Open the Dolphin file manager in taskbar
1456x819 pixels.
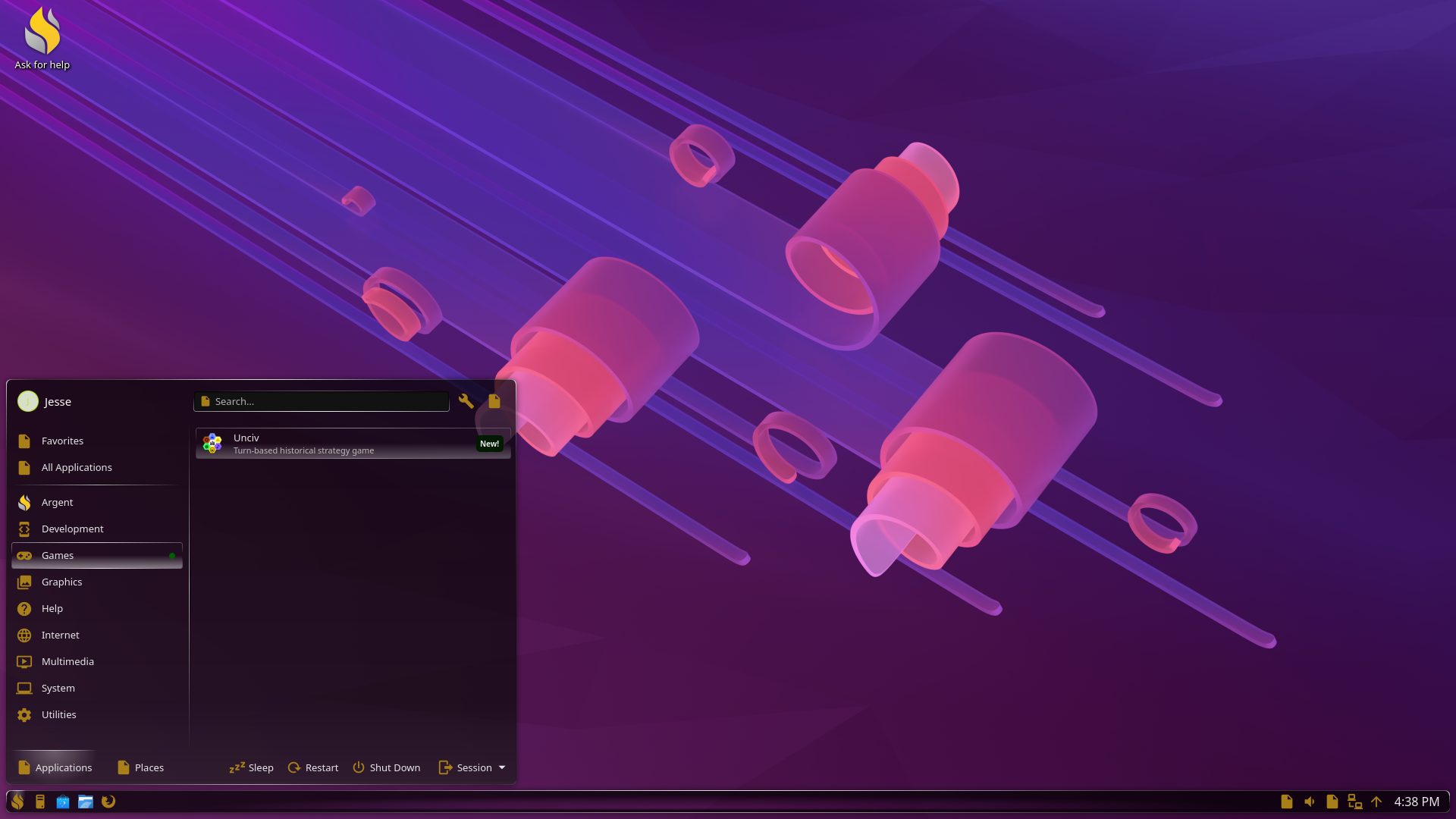[86, 802]
